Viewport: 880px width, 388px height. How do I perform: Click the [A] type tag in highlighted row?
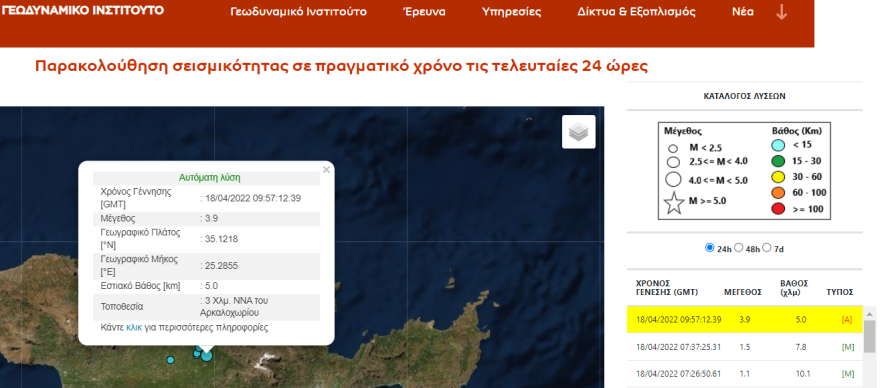point(847,319)
